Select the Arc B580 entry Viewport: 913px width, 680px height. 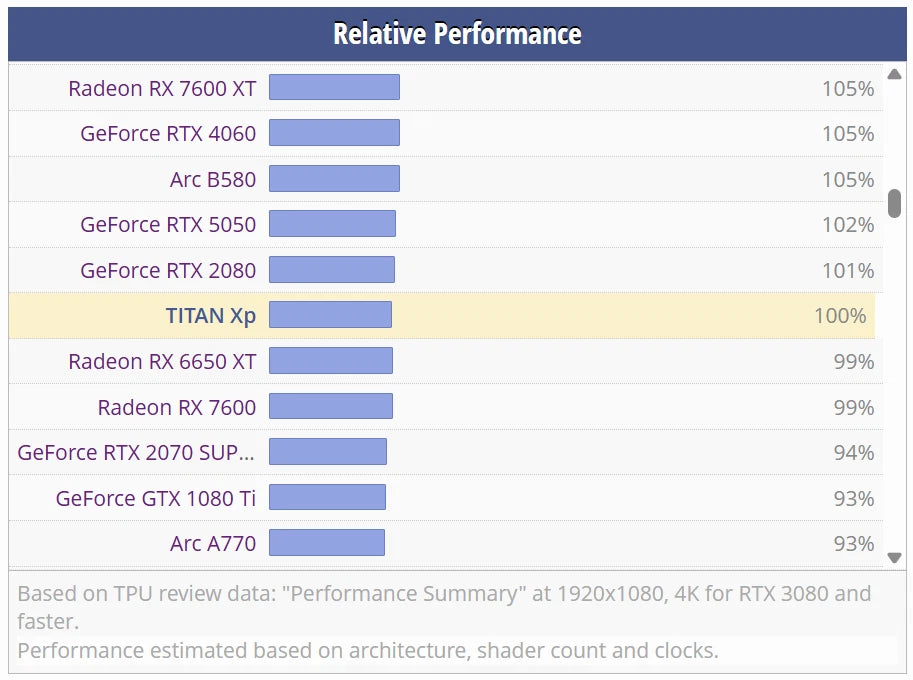point(213,180)
